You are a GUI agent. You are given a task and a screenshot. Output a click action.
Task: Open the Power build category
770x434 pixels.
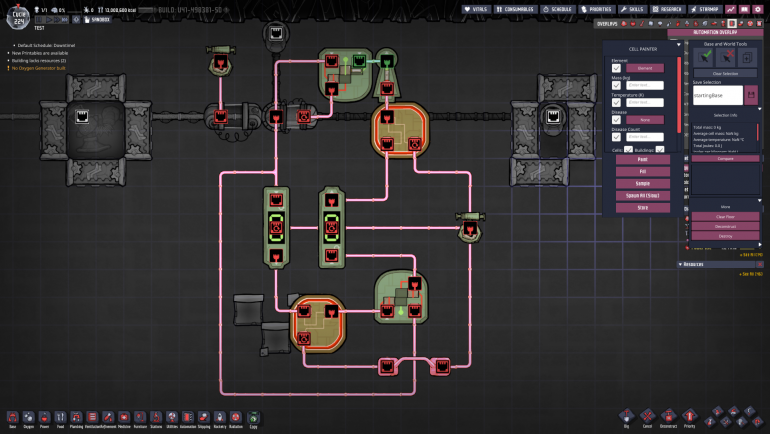pos(44,417)
